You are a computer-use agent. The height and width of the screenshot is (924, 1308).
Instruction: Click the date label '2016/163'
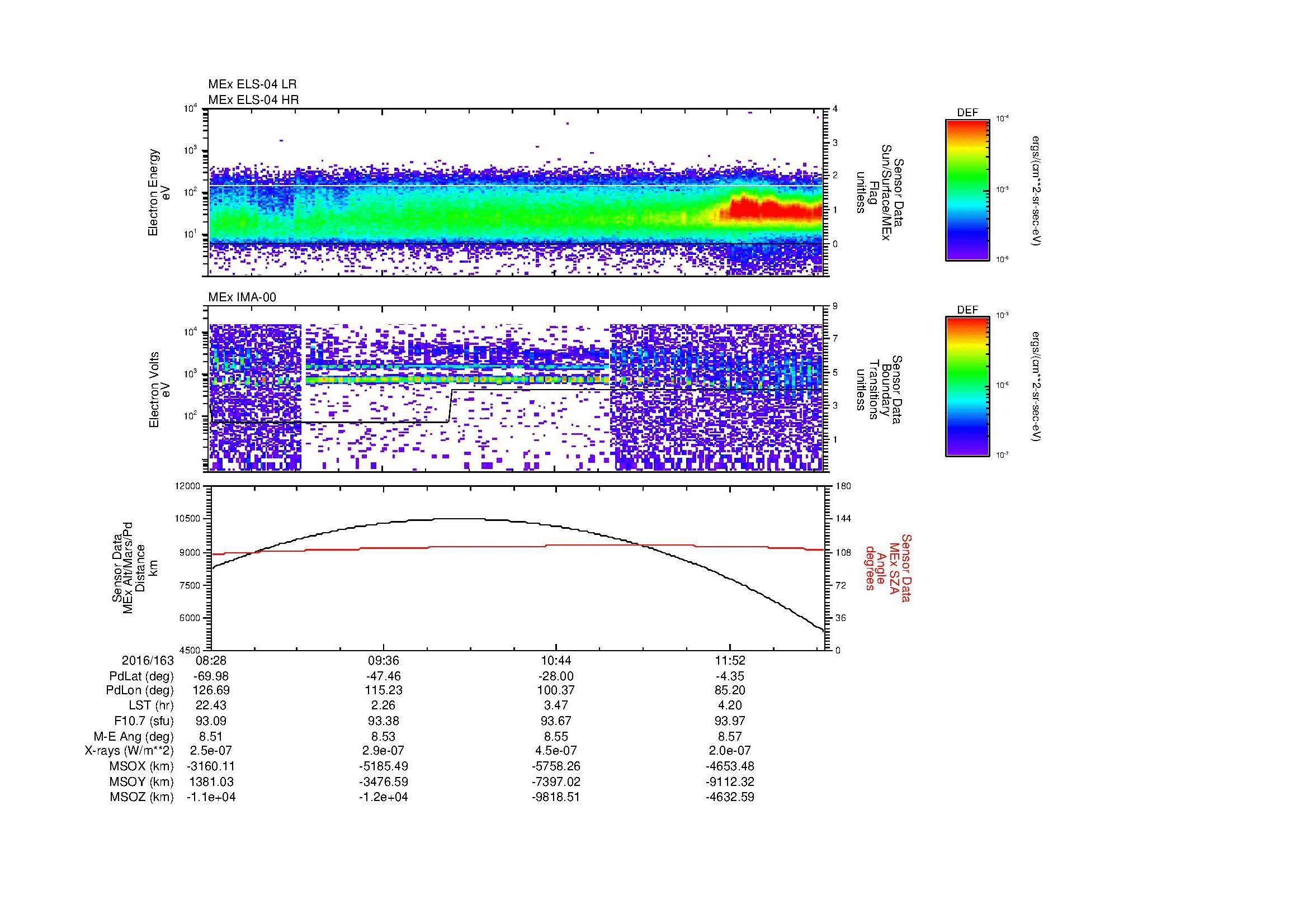[148, 660]
